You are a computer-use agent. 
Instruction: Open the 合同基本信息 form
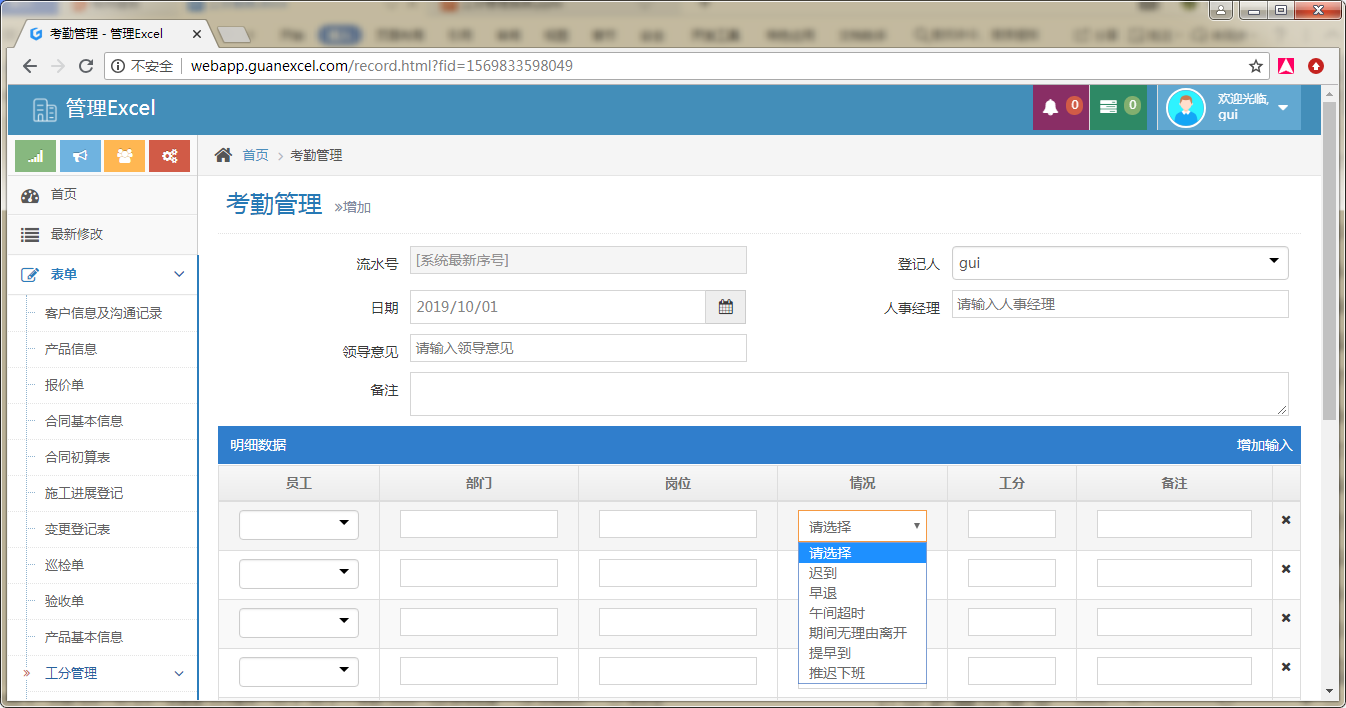click(x=84, y=421)
